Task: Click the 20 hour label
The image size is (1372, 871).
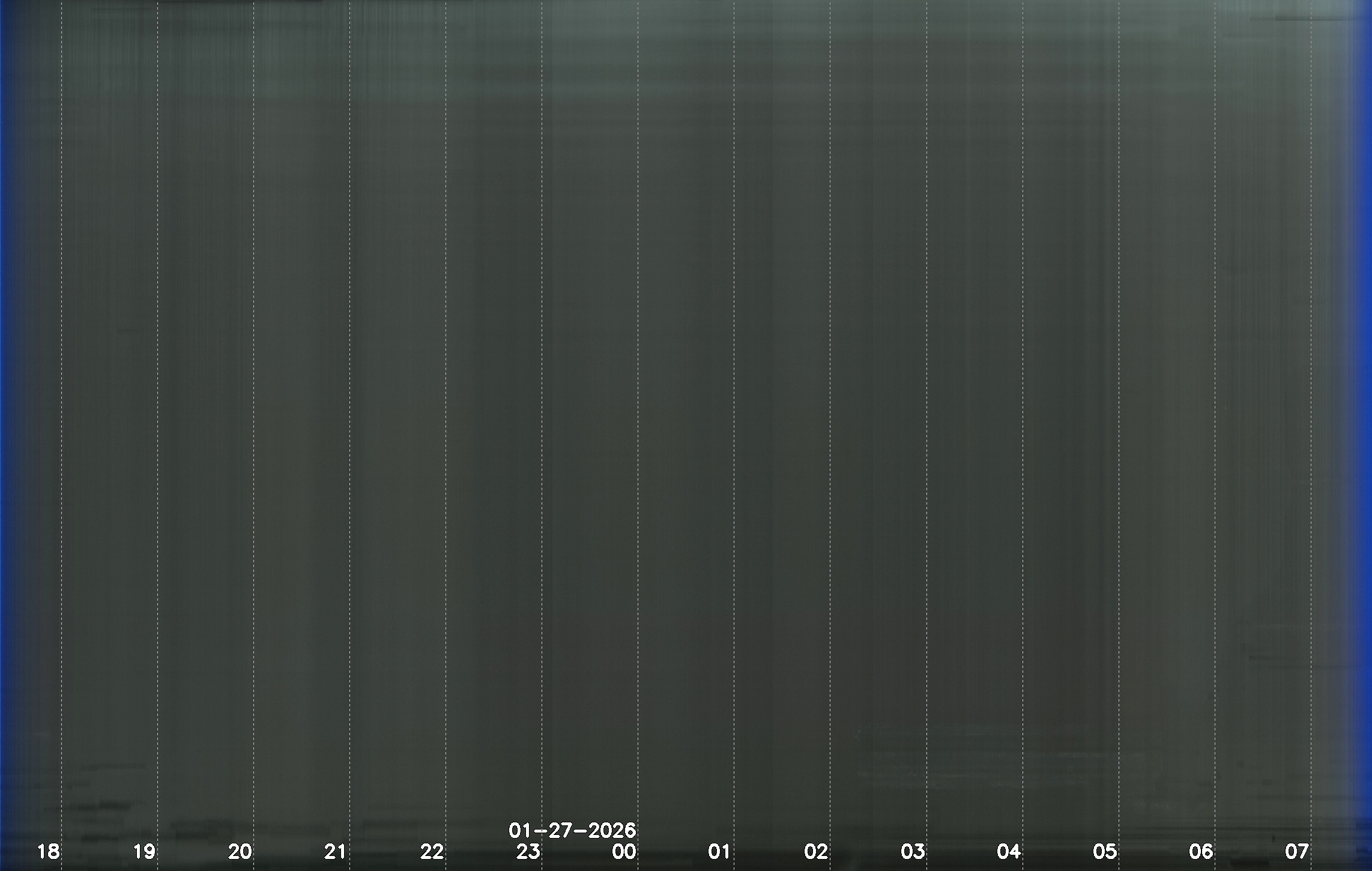Action: point(240,851)
